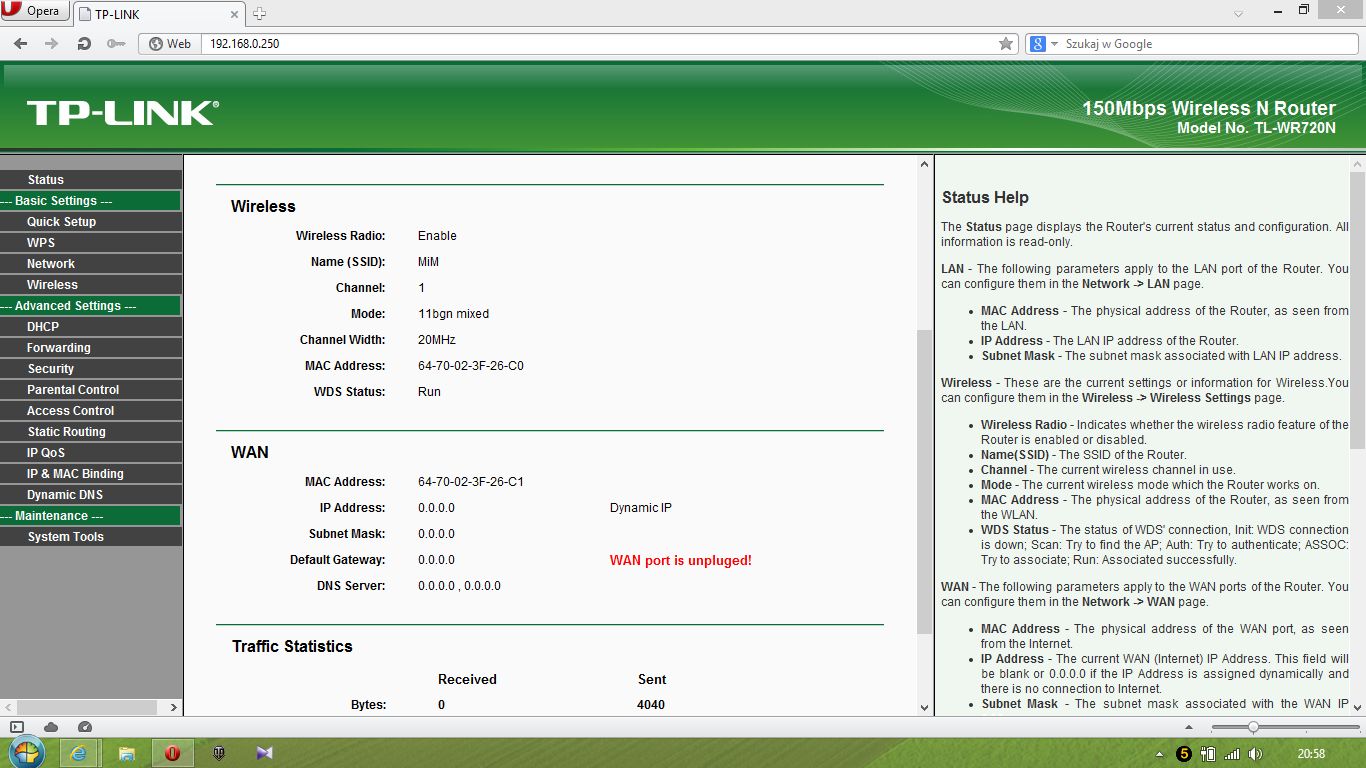The image size is (1366, 768).
Task: Open the network signal tray icon
Action: tap(1232, 754)
